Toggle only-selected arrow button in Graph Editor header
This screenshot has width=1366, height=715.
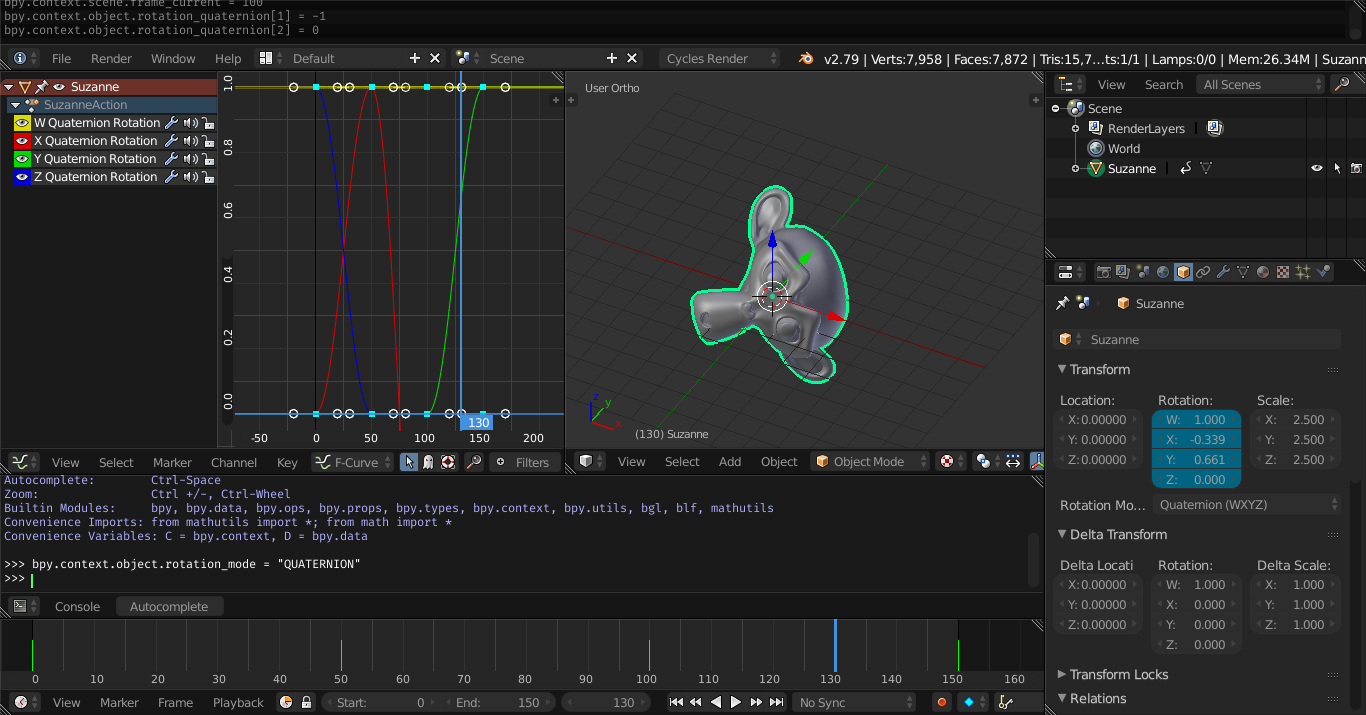click(409, 462)
